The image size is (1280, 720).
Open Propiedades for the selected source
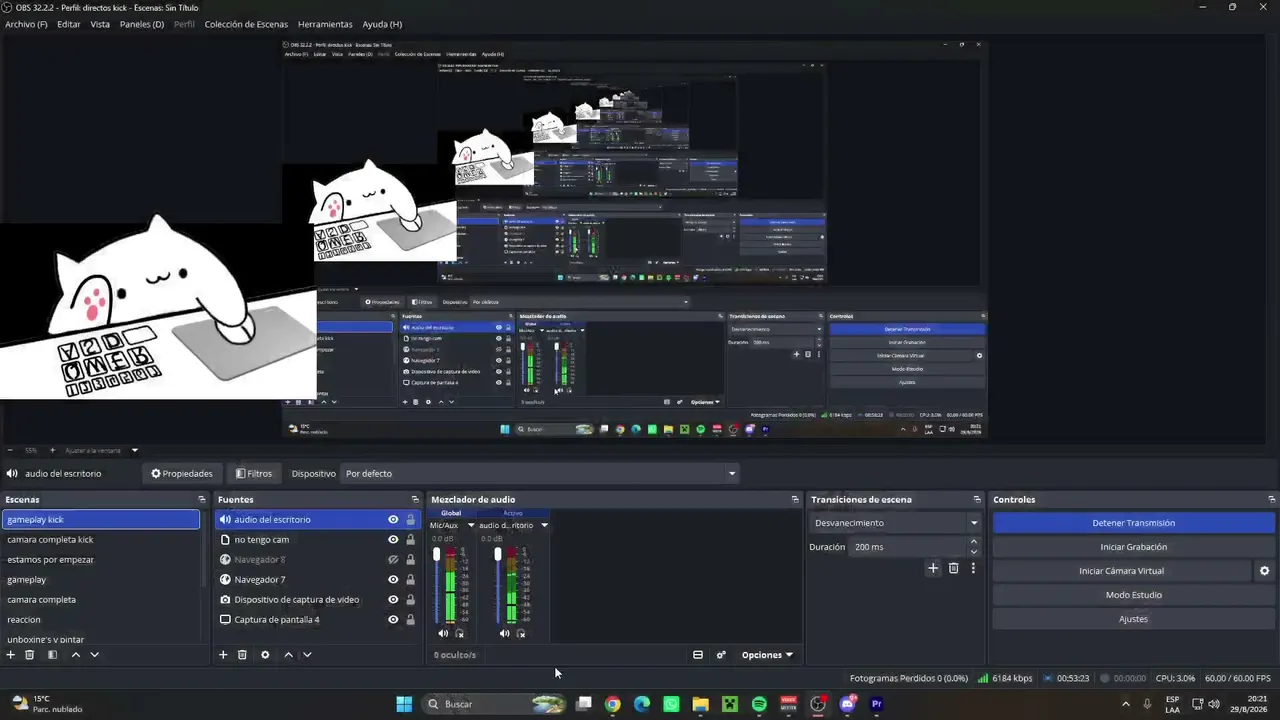182,474
